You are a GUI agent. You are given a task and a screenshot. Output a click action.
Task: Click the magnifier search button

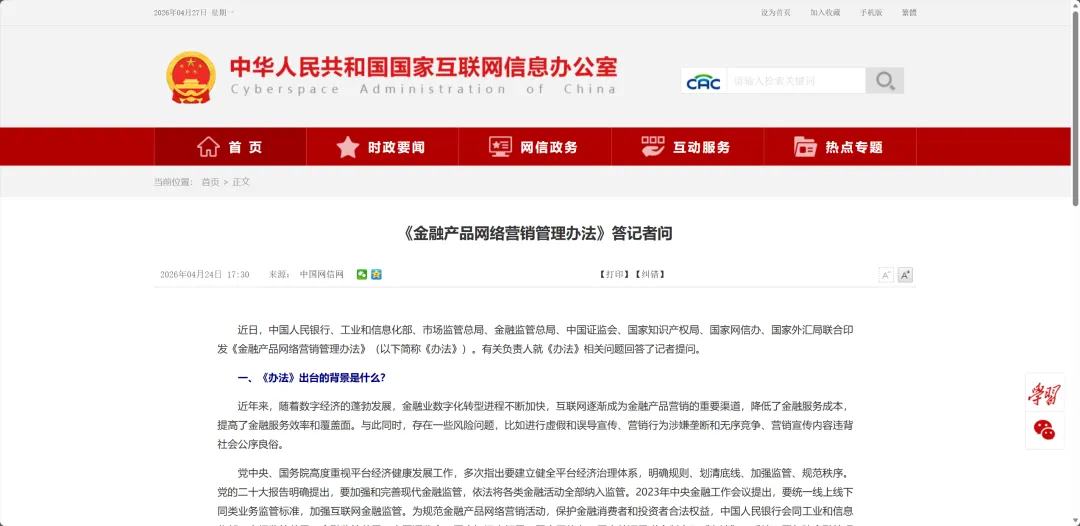click(x=885, y=81)
